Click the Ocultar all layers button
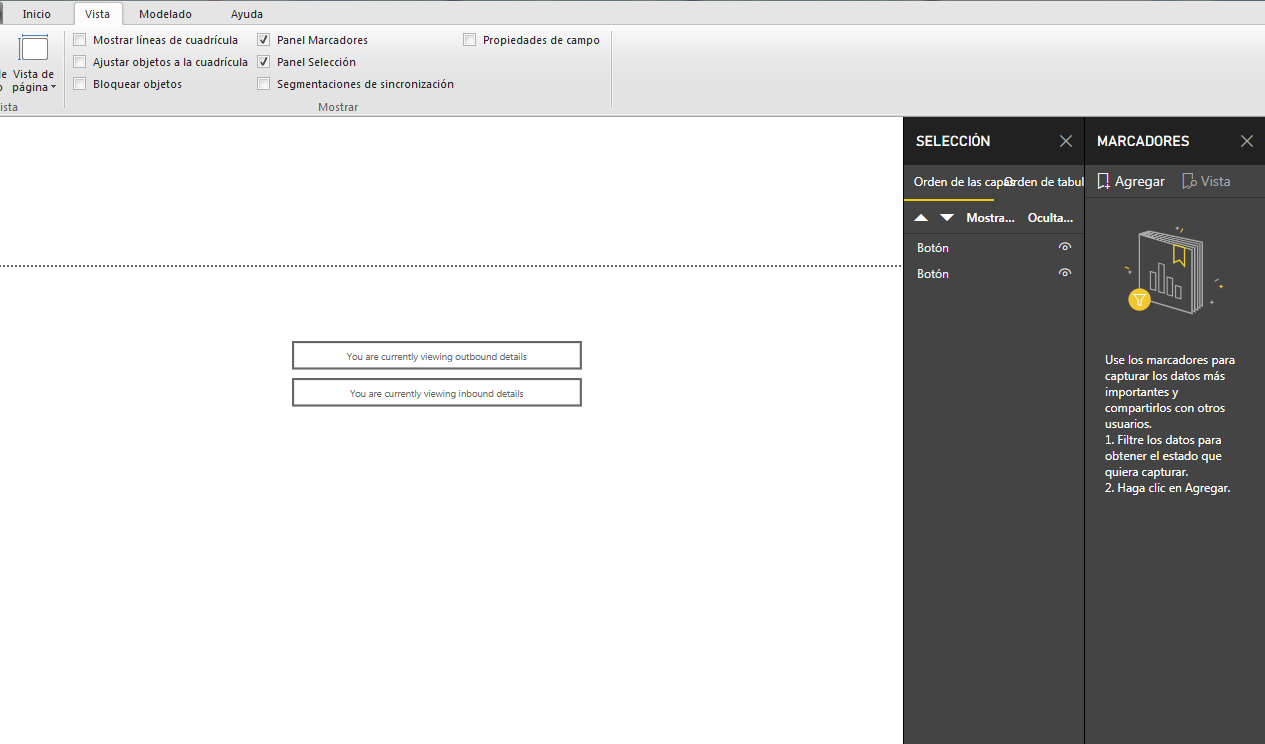Image resolution: width=1265 pixels, height=744 pixels. click(x=1050, y=218)
